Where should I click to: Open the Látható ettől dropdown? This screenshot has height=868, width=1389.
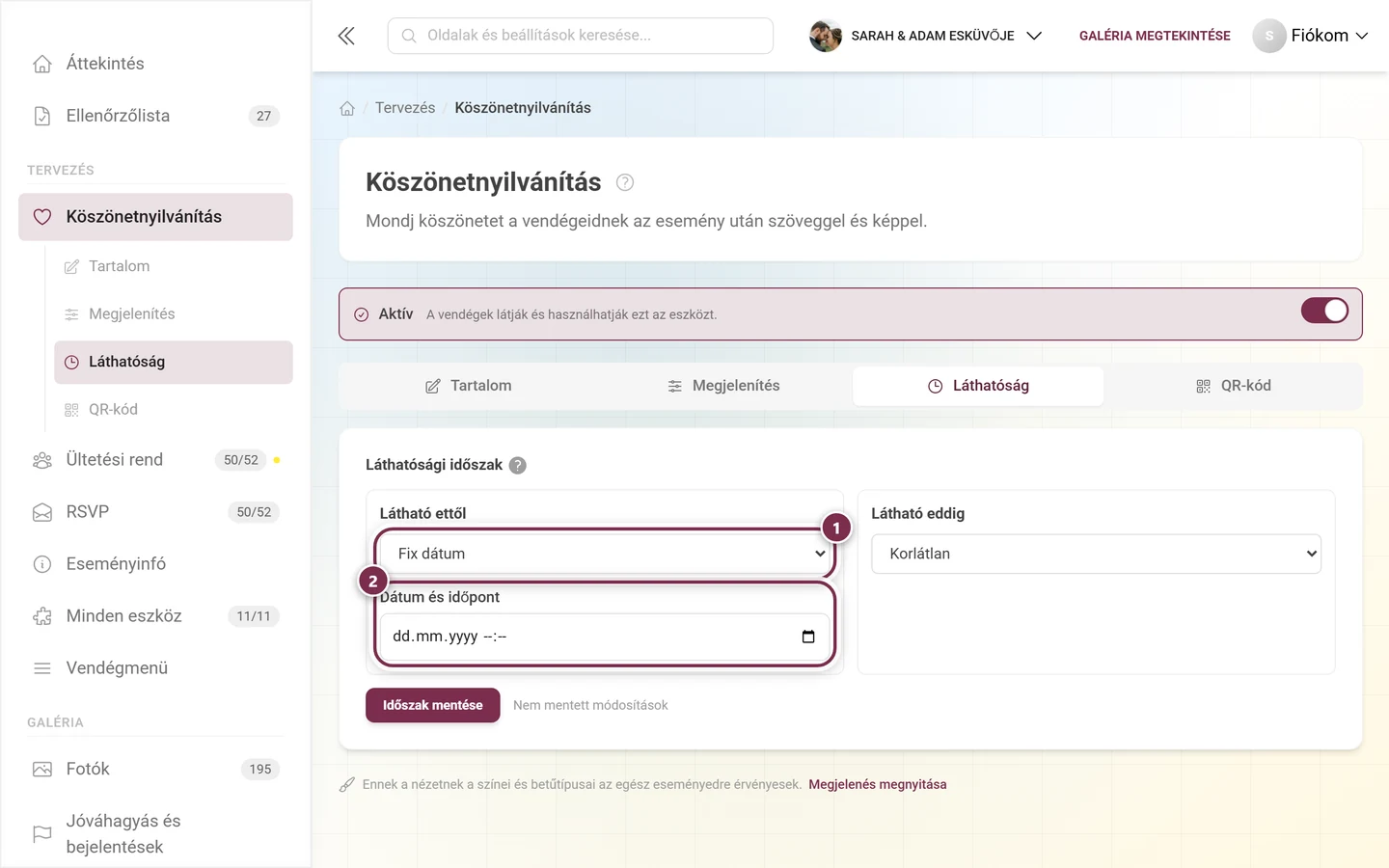coord(605,554)
